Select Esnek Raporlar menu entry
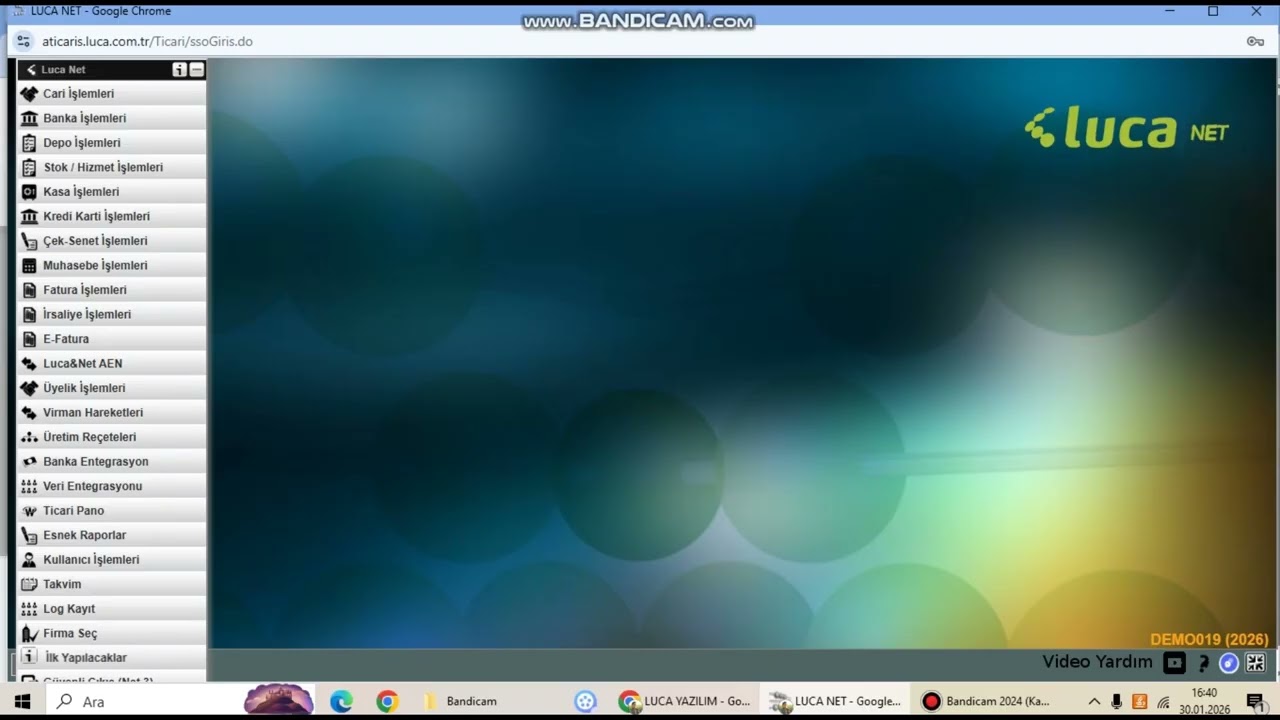The width and height of the screenshot is (1280, 720). (x=112, y=535)
